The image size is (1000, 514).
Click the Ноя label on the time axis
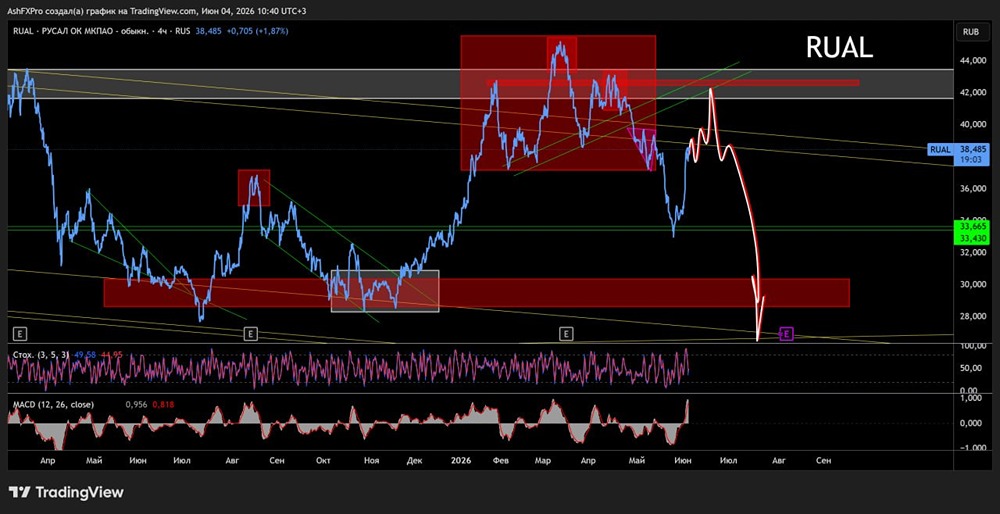[x=371, y=459]
